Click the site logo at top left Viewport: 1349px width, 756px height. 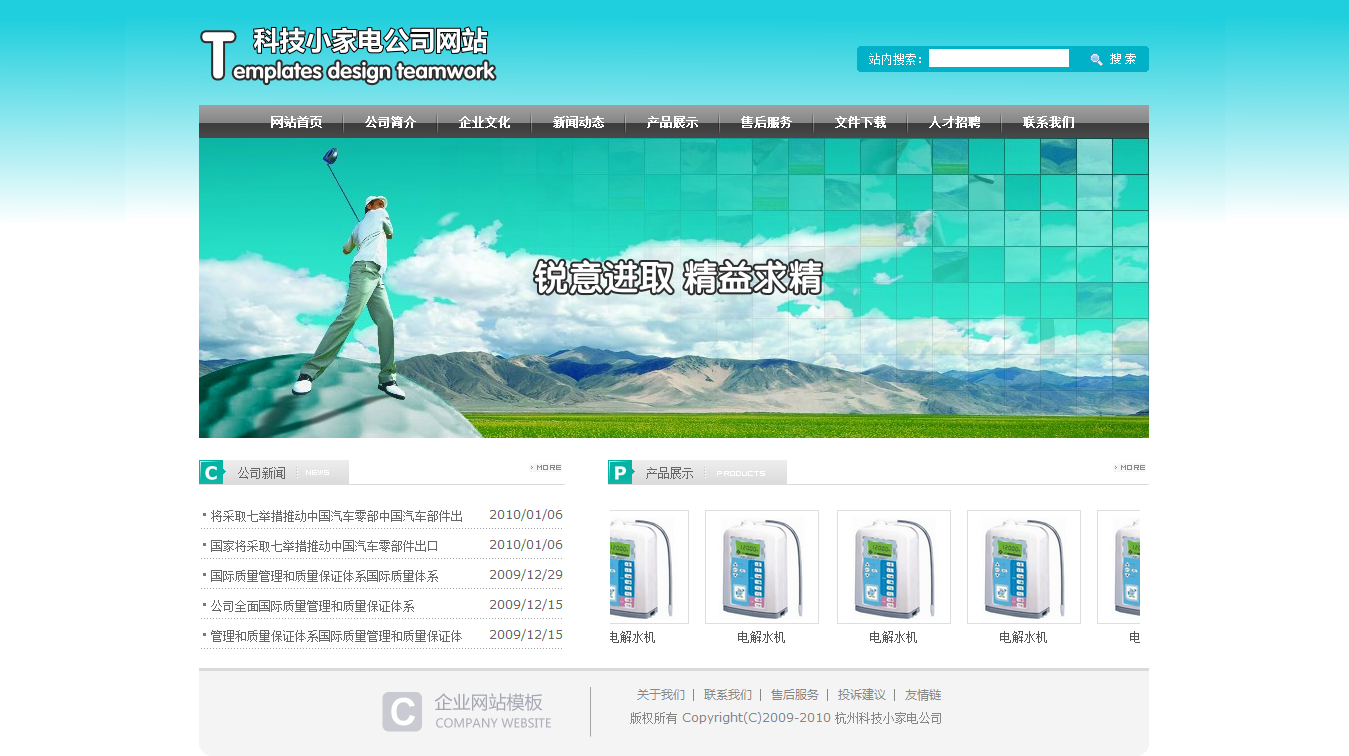(348, 55)
